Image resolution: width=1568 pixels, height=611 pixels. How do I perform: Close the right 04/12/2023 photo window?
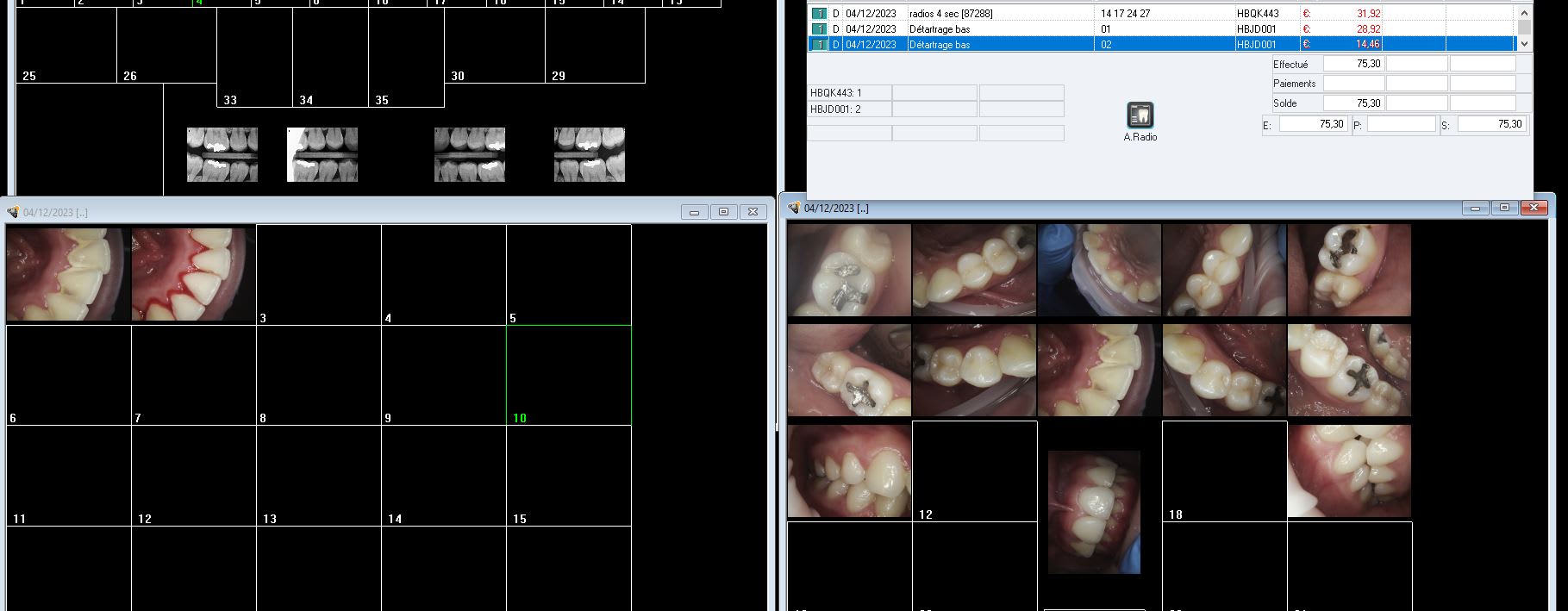(x=1534, y=209)
